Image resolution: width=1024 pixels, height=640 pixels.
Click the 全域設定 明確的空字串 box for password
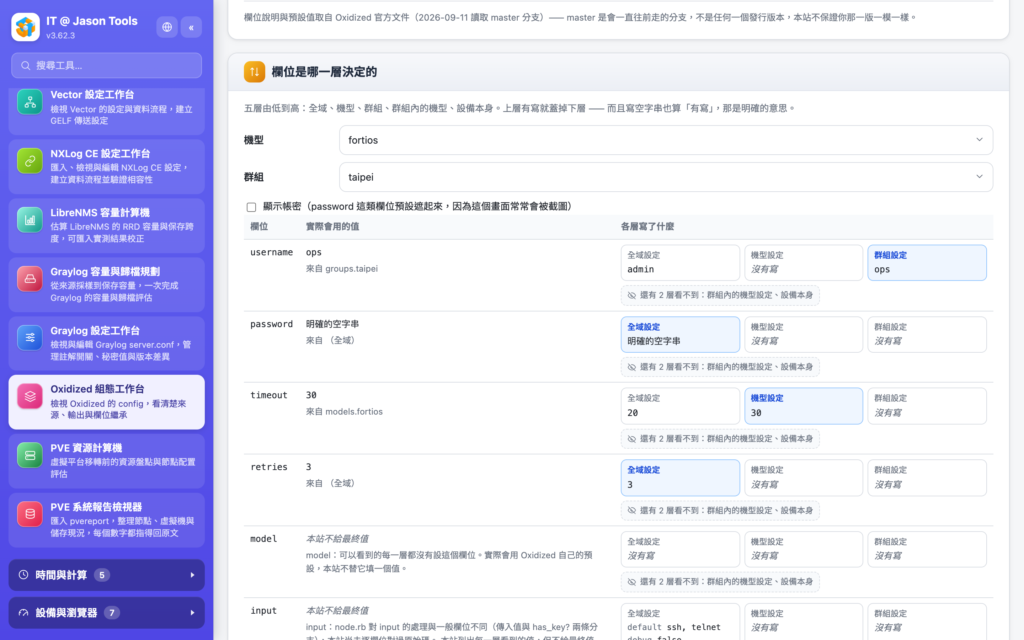coord(680,334)
